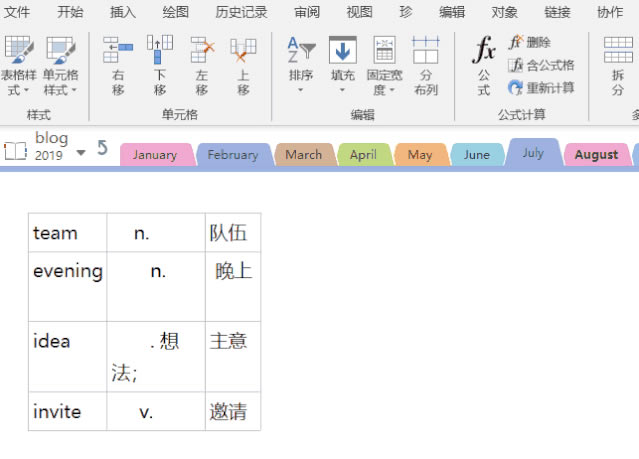Open the 审阅 ribbon tab
Viewport: 639px width, 459px height.
(307, 12)
